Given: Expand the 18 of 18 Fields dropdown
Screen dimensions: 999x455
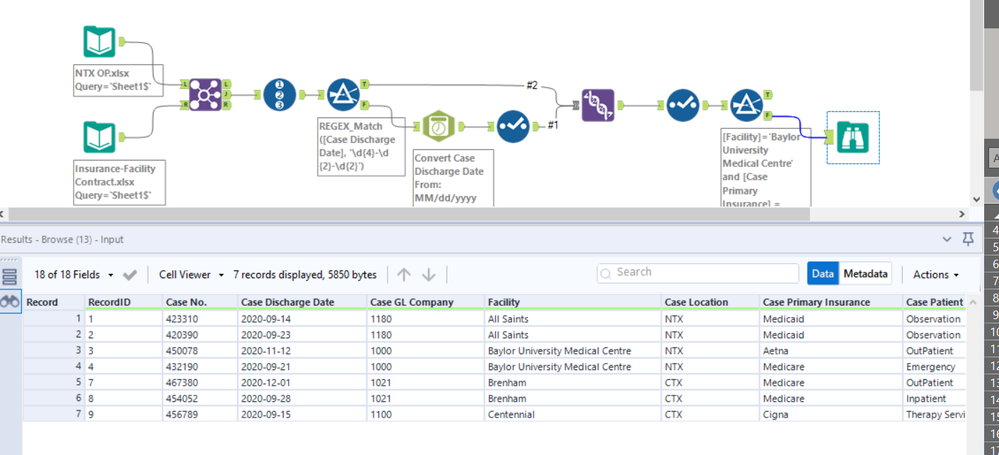Looking at the screenshot, I should (x=74, y=275).
